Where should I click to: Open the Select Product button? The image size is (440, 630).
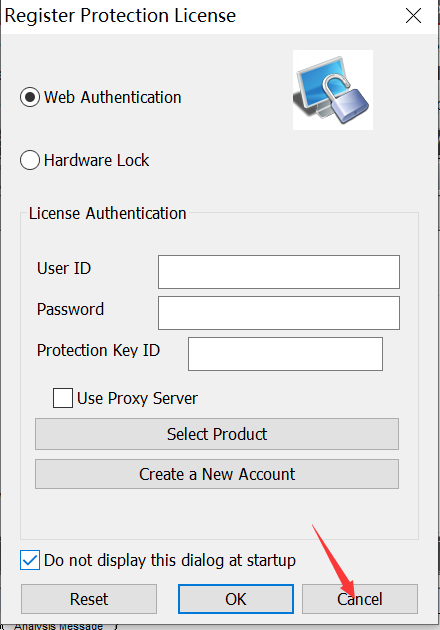click(x=217, y=434)
